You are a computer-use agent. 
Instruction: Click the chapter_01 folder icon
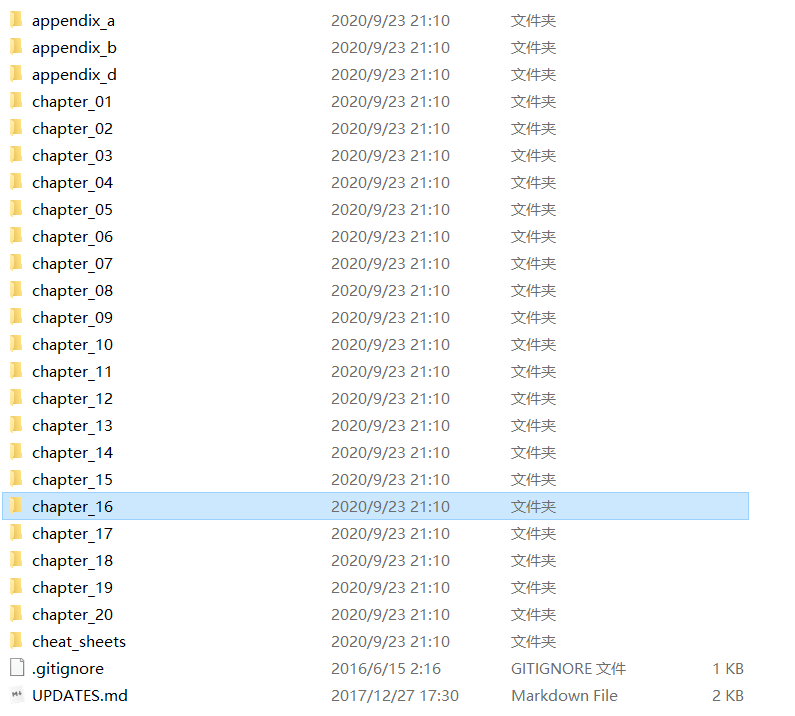pos(17,101)
